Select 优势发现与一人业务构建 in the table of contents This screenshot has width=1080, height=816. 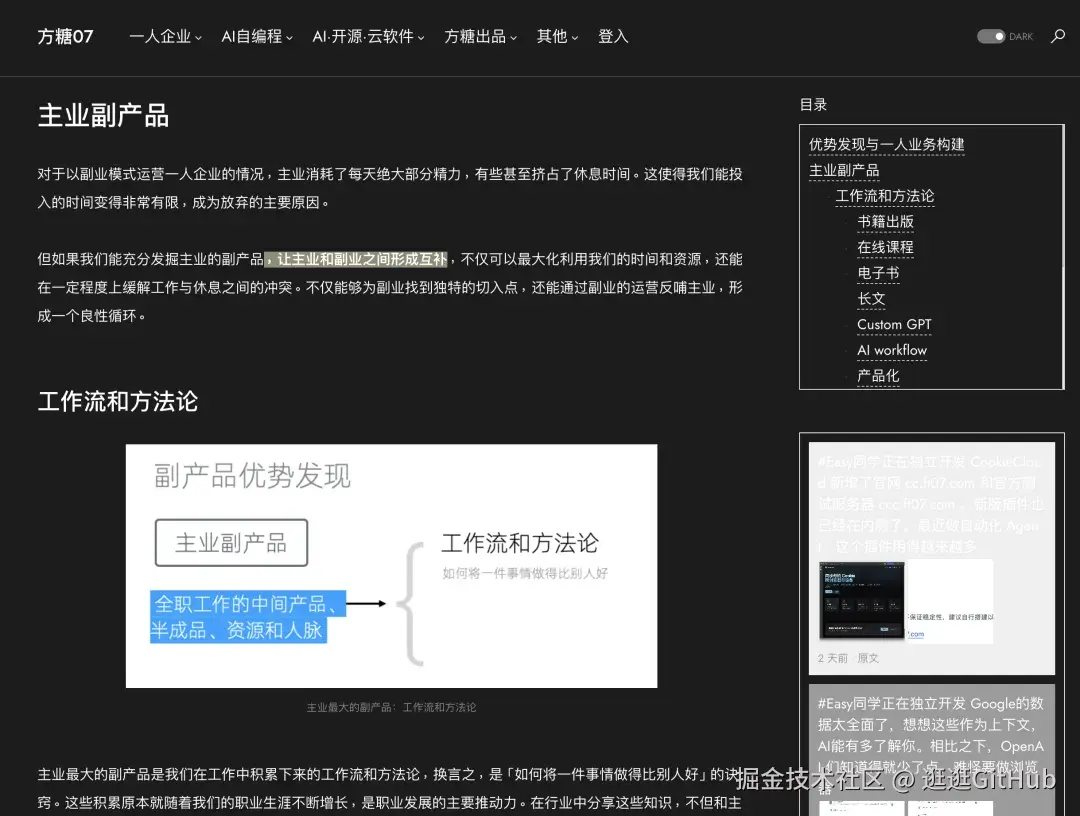coord(886,144)
